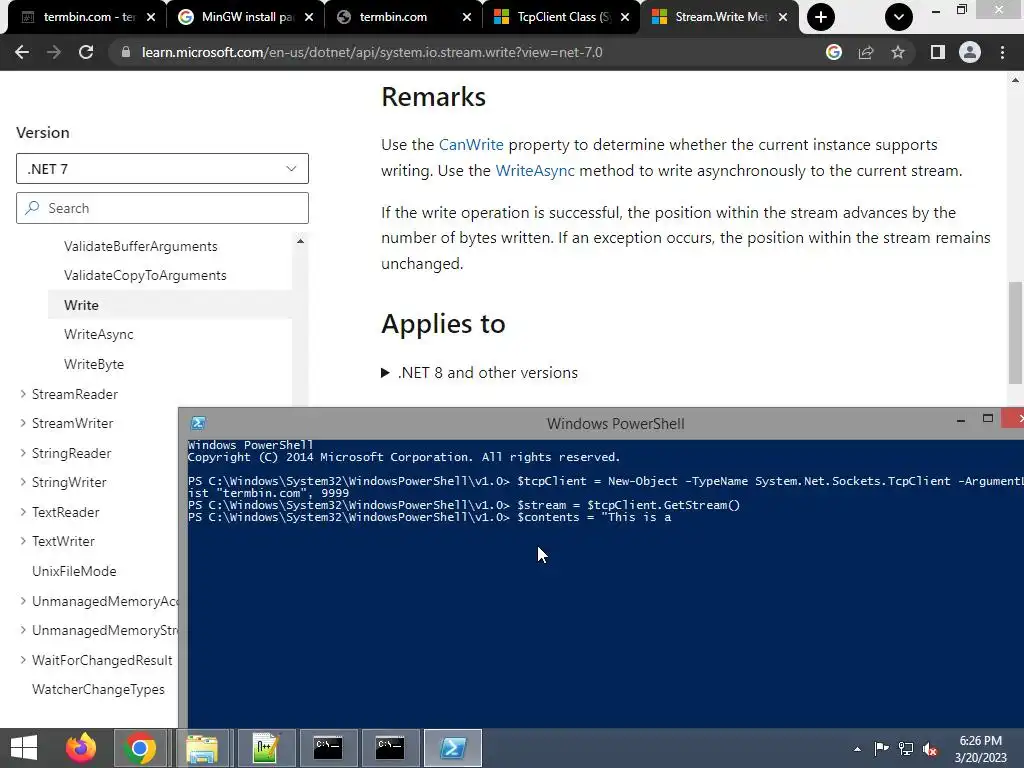Follow the CanWrite property link
This screenshot has height=768, width=1024.
[471, 144]
